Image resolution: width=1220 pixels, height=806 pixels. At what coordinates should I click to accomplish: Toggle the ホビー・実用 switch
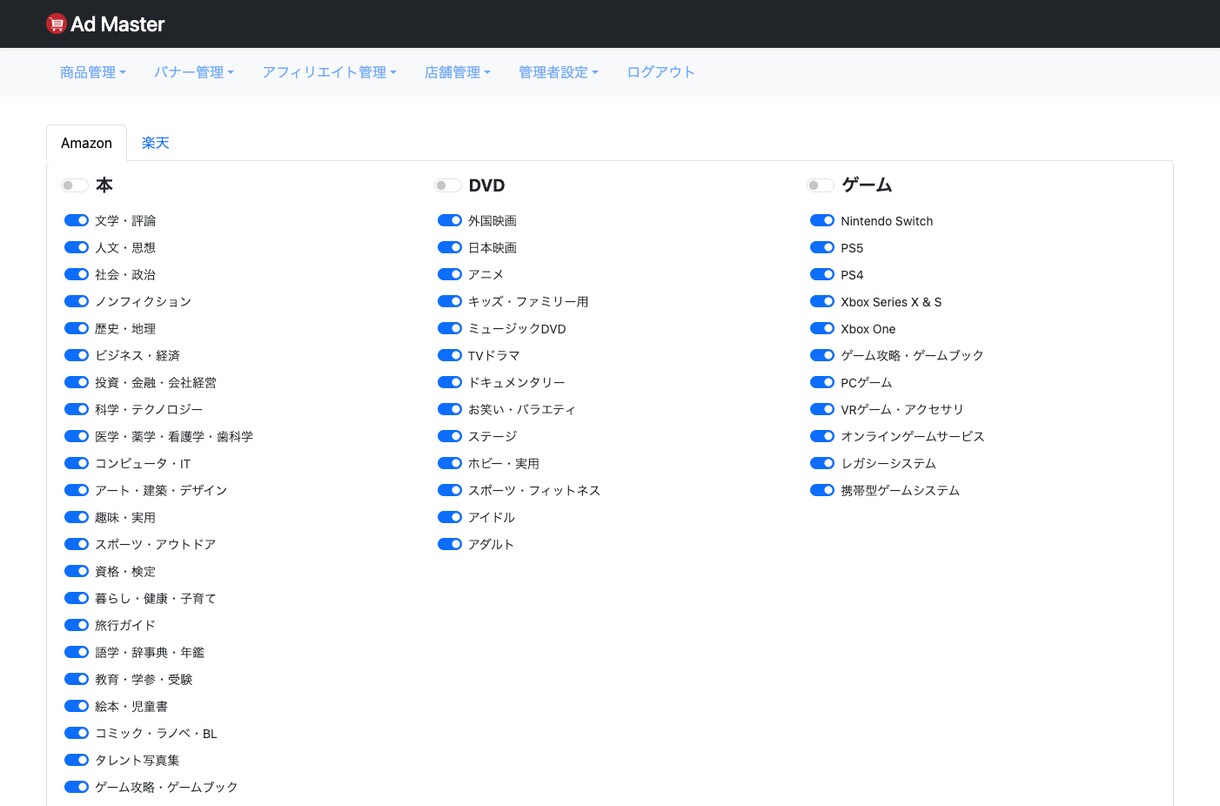450,463
